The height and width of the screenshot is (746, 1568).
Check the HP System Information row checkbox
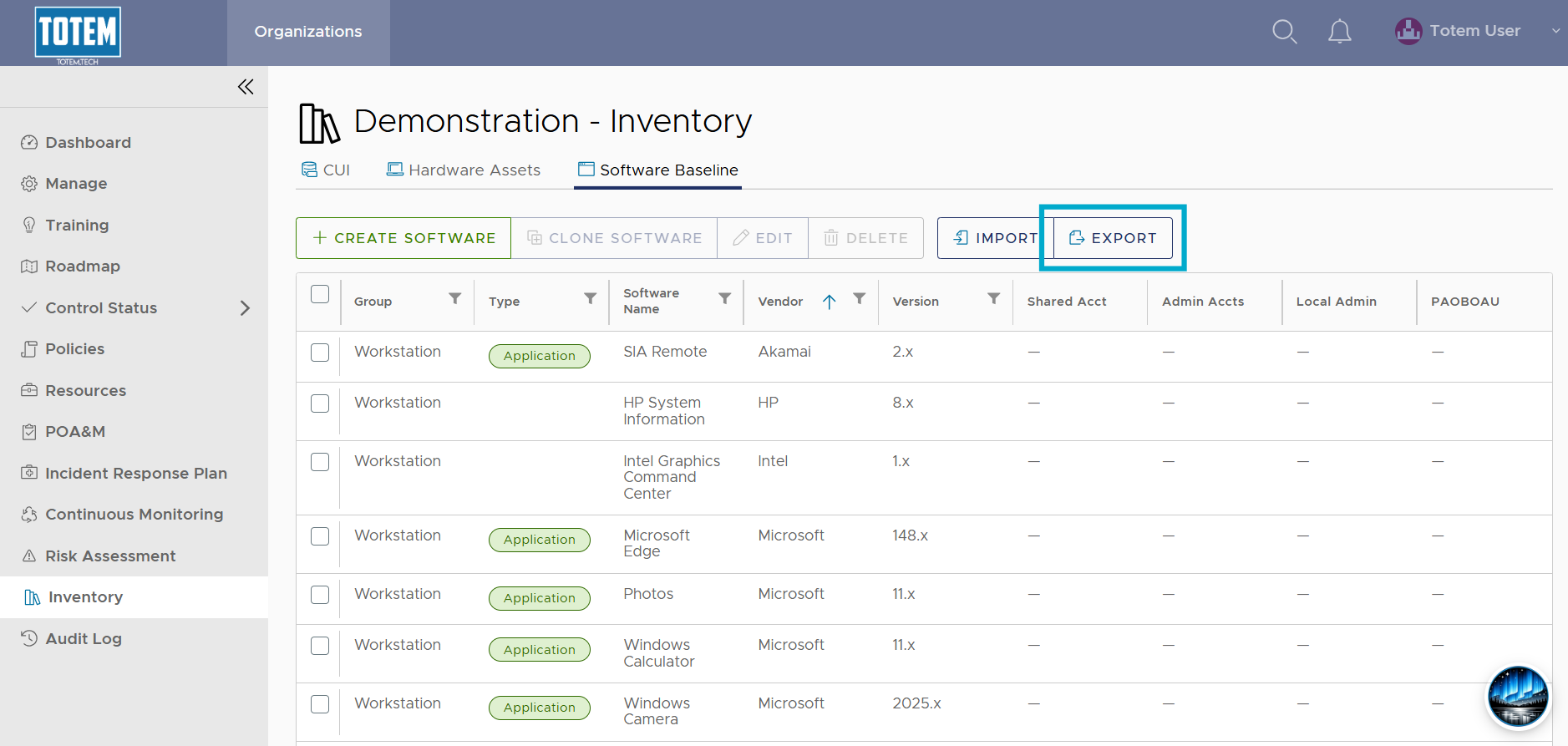click(320, 403)
